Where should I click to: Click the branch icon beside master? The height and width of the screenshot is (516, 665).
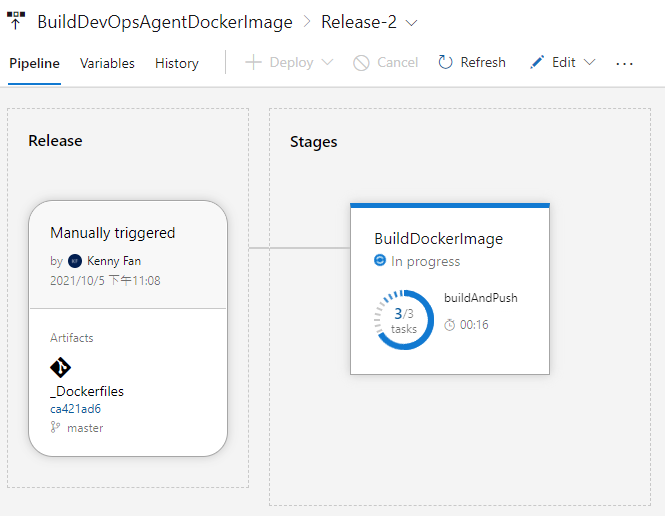pyautogui.click(x=55, y=427)
